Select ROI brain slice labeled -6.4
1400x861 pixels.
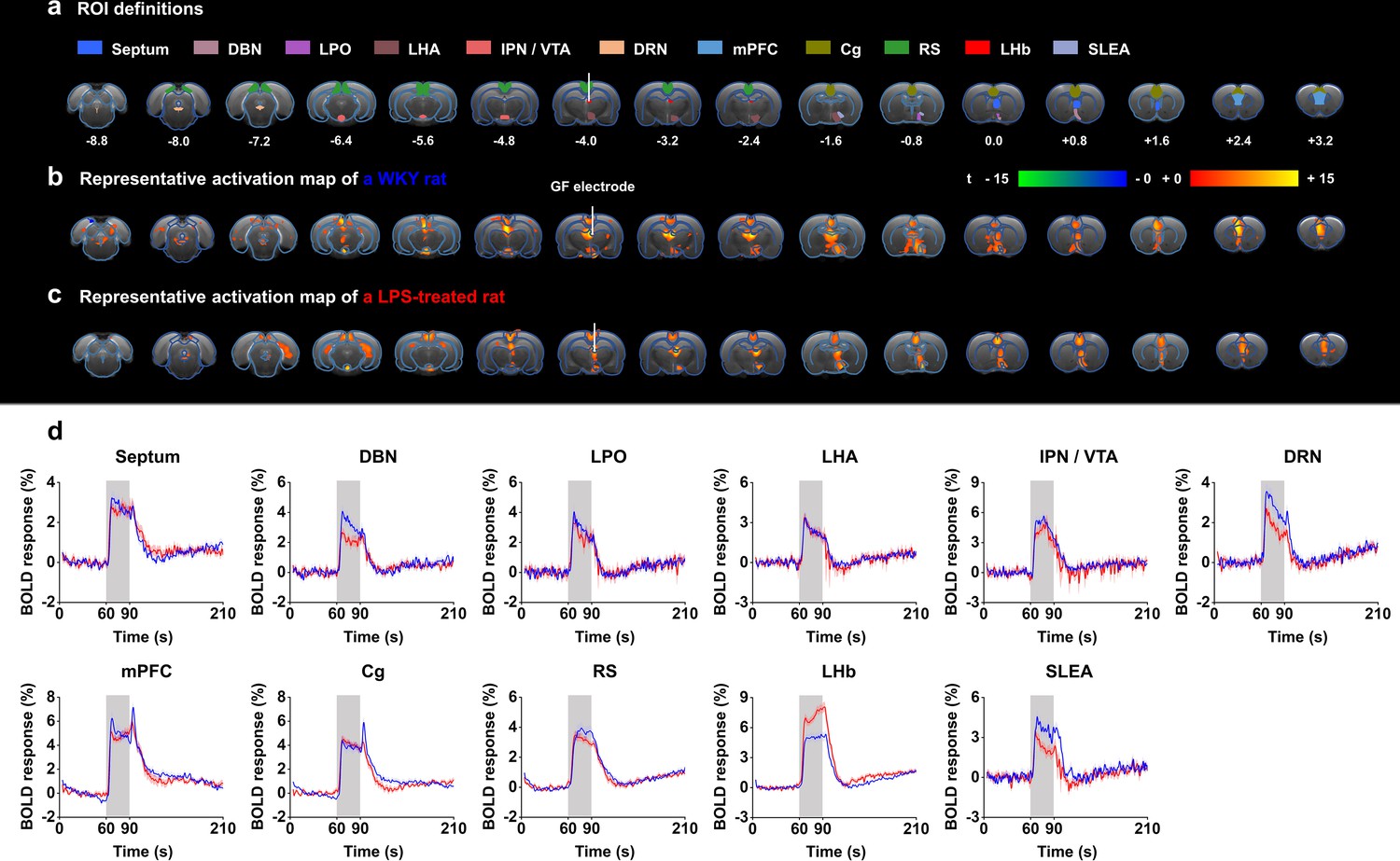coord(342,103)
